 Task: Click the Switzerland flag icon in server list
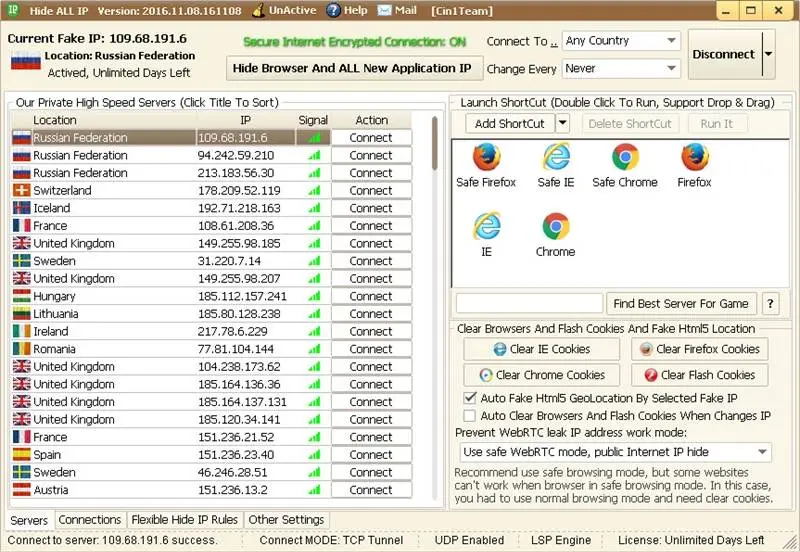(x=21, y=190)
